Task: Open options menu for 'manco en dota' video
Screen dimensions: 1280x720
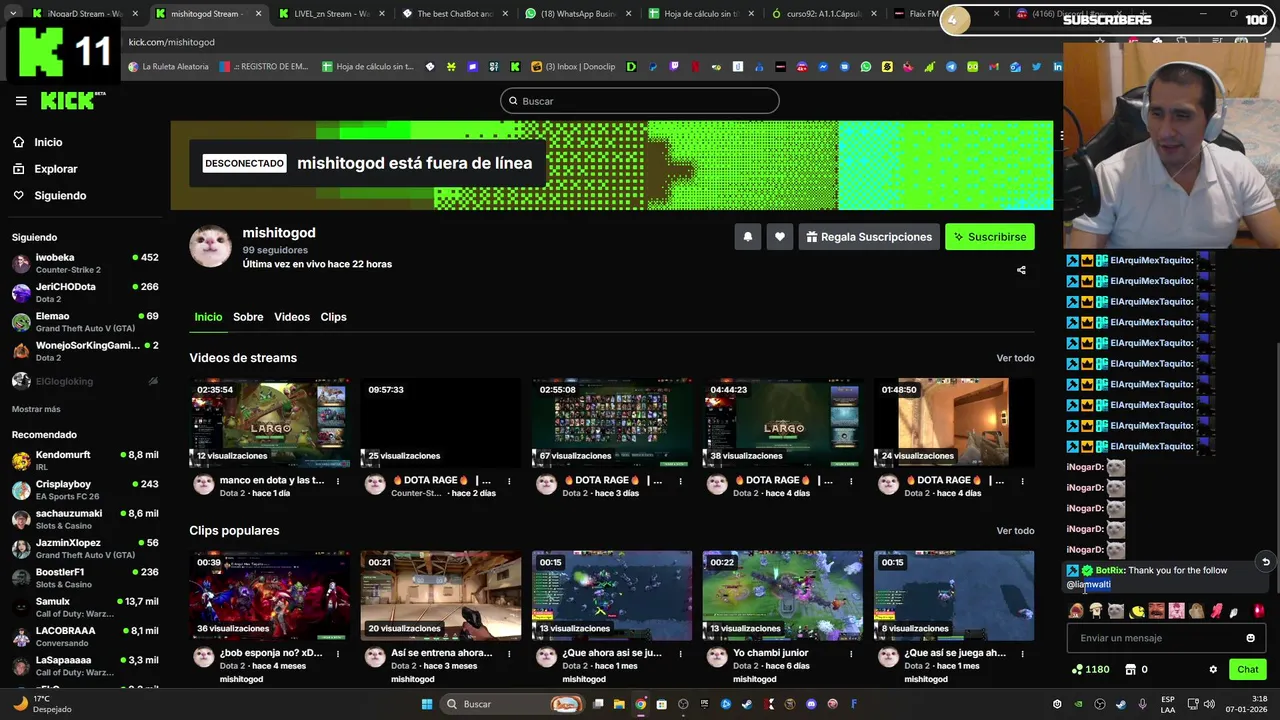Action: (338, 481)
